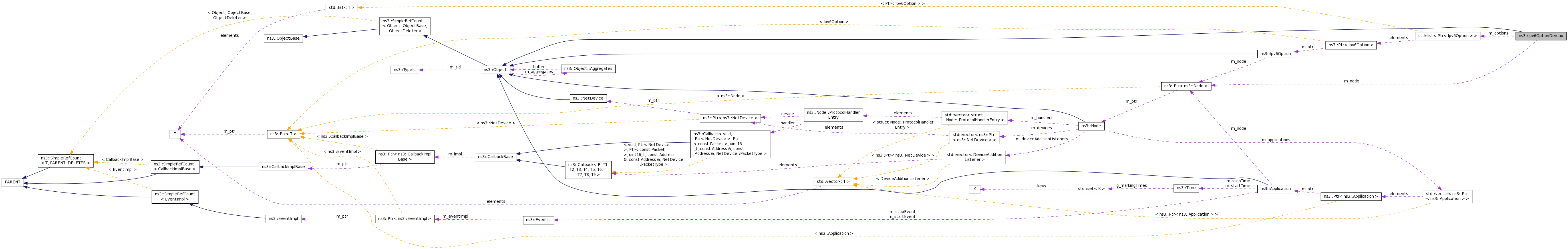Click the ns3::Ptr< T > node
Screen dimensions: 1568x249
283,134
